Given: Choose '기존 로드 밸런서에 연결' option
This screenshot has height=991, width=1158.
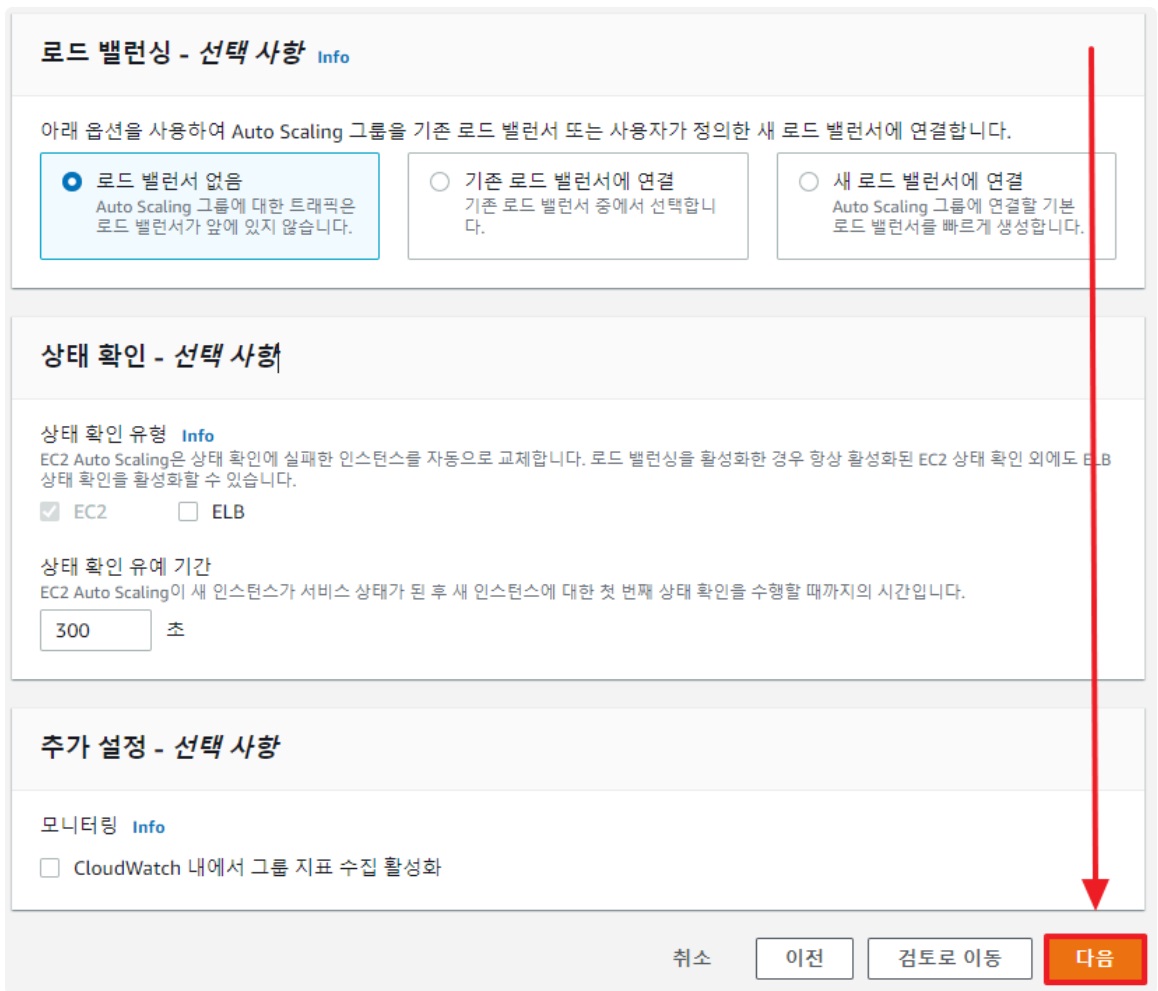Looking at the screenshot, I should 439,181.
